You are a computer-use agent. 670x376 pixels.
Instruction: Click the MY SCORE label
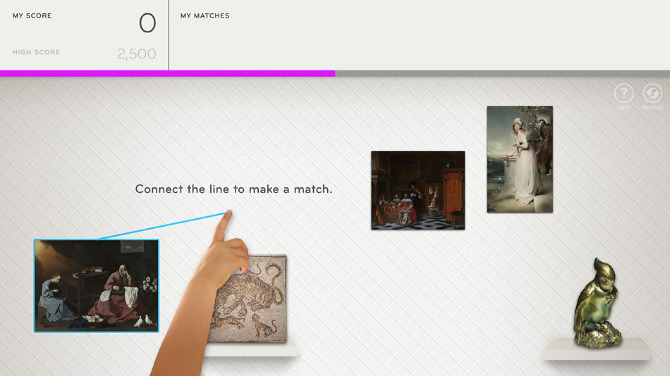32,15
